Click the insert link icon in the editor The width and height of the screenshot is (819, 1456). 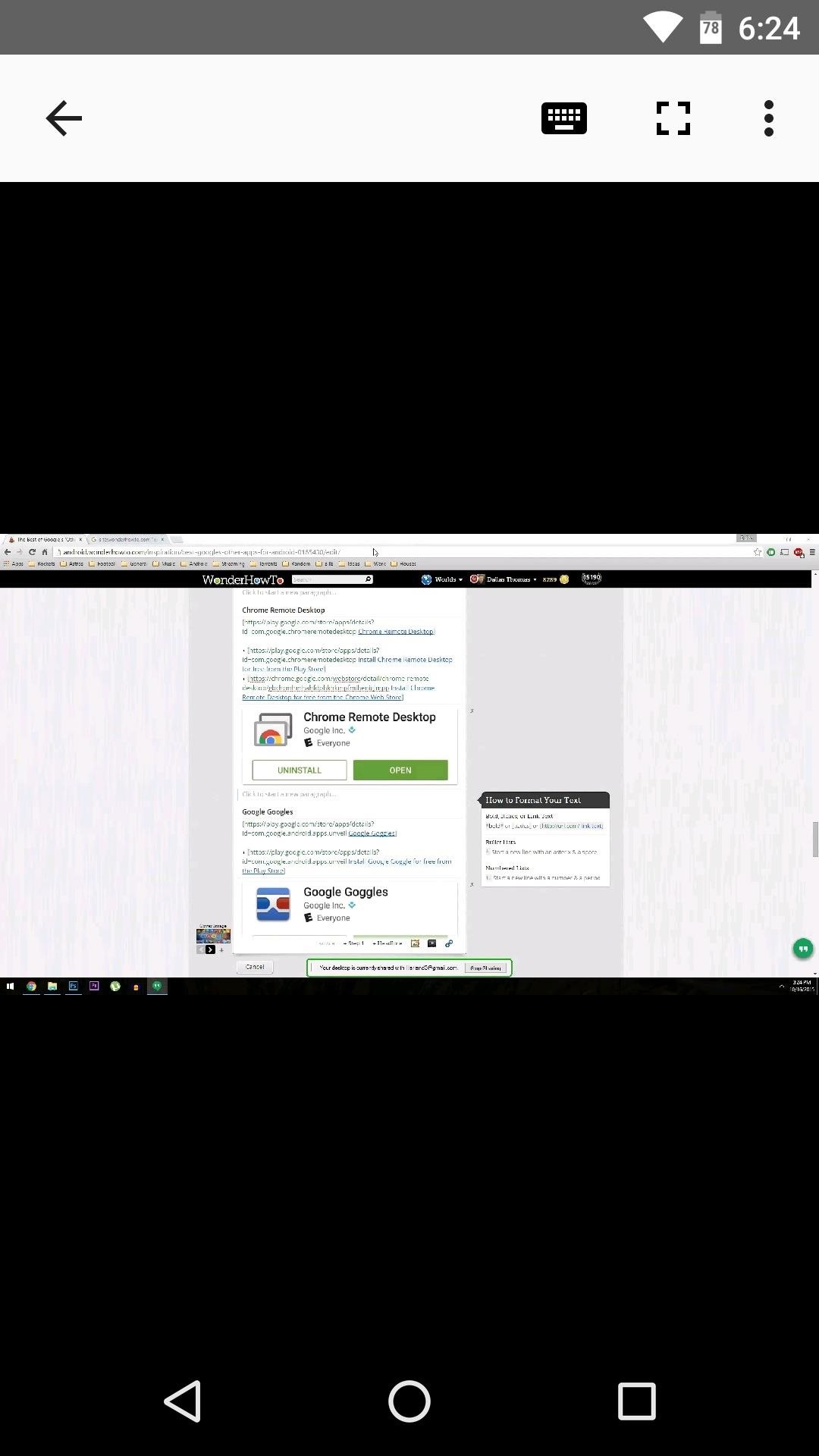[449, 943]
